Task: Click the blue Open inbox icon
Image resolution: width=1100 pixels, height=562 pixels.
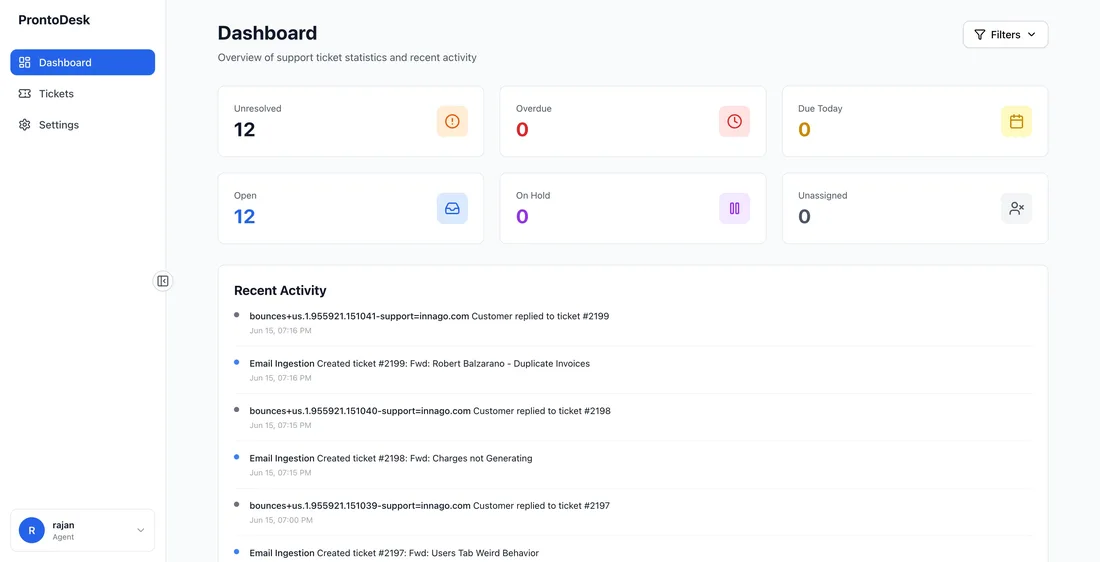Action: 452,208
